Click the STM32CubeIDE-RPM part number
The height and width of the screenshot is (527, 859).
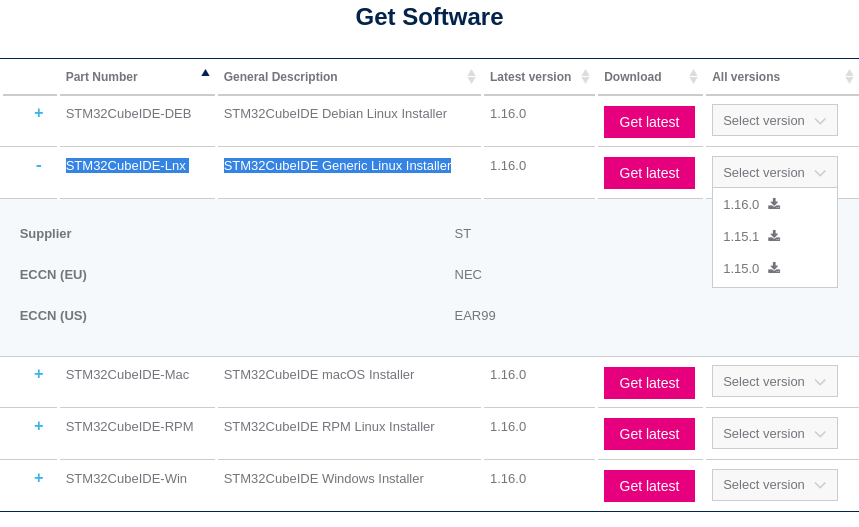click(x=129, y=427)
